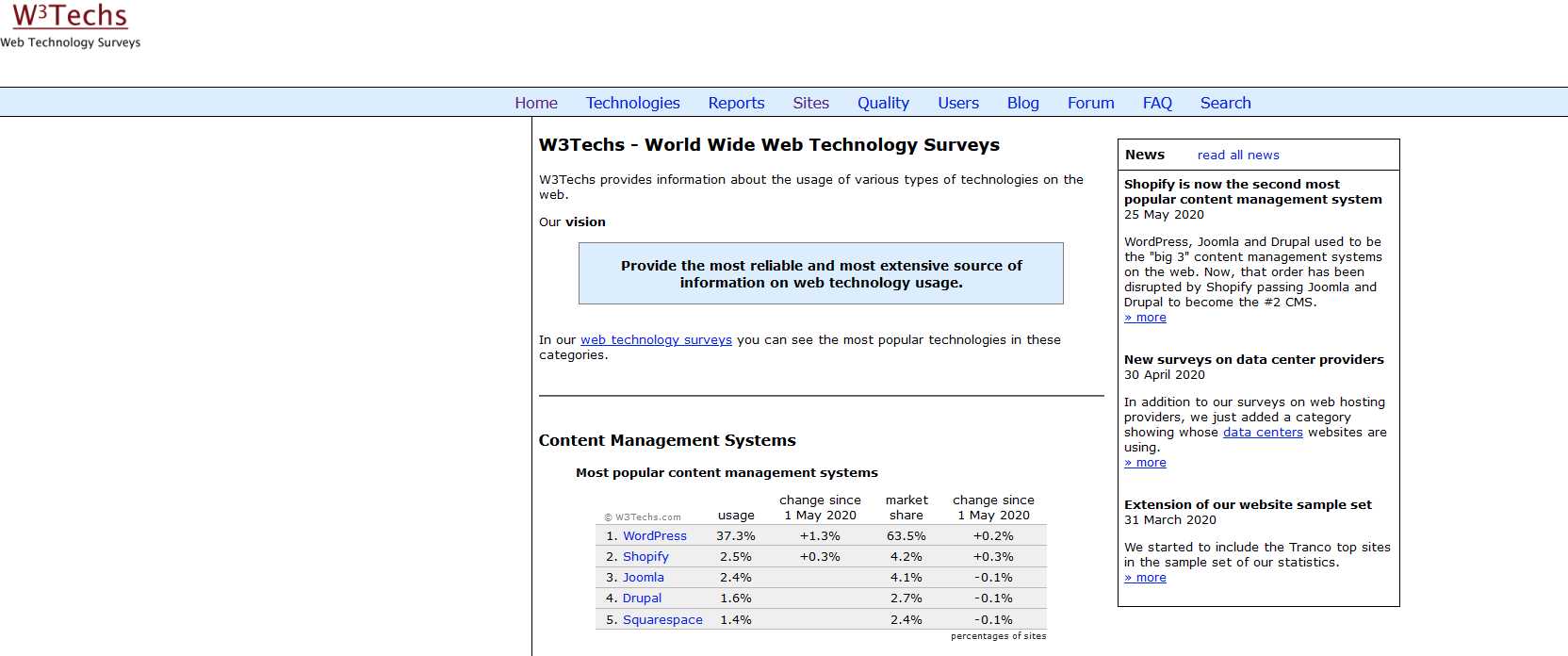Viewport: 1568px width, 656px height.
Task: Click the Shopify second most popular headline
Action: coord(1253,191)
